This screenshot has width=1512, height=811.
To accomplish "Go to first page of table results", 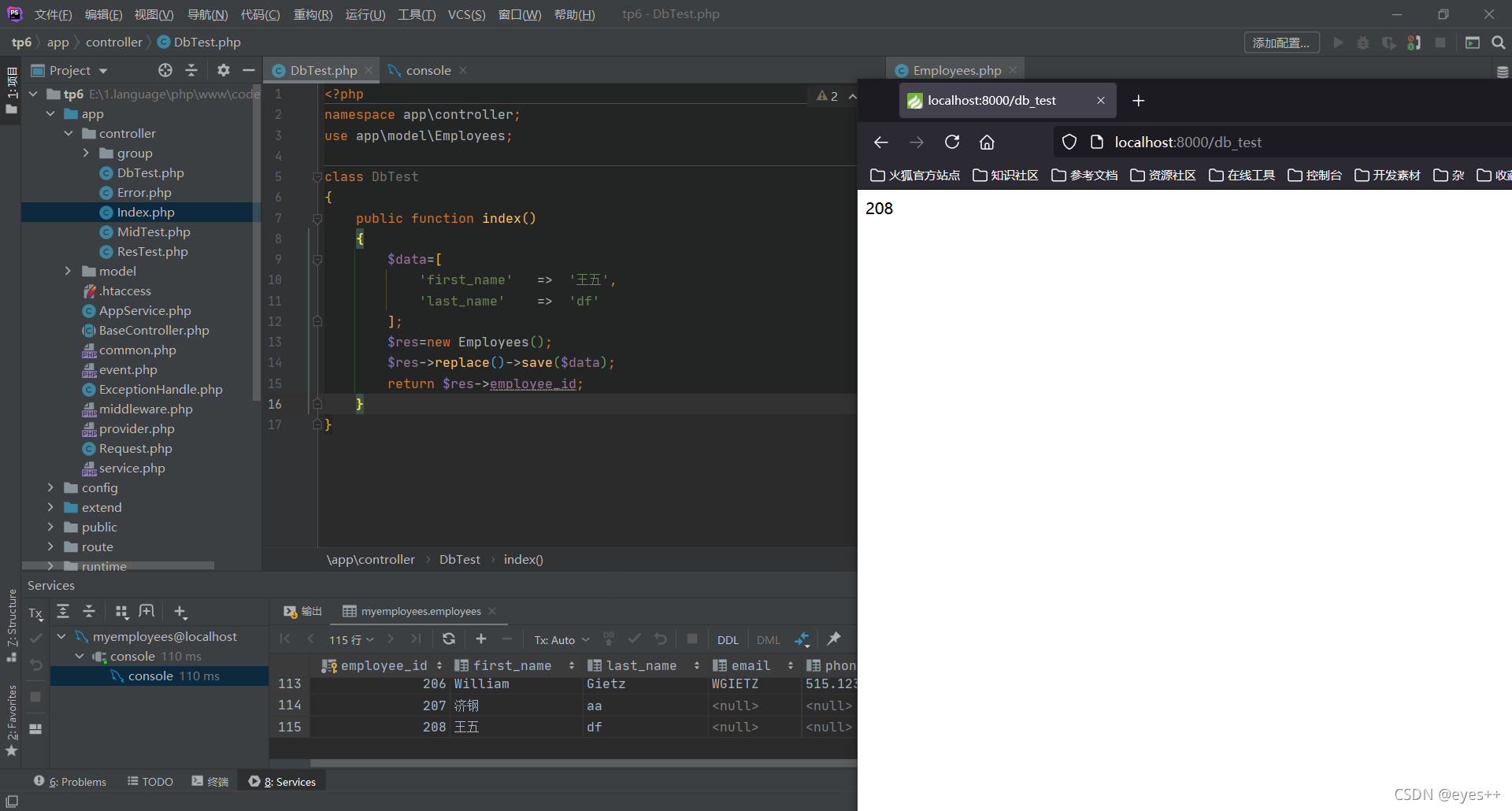I will coord(285,639).
